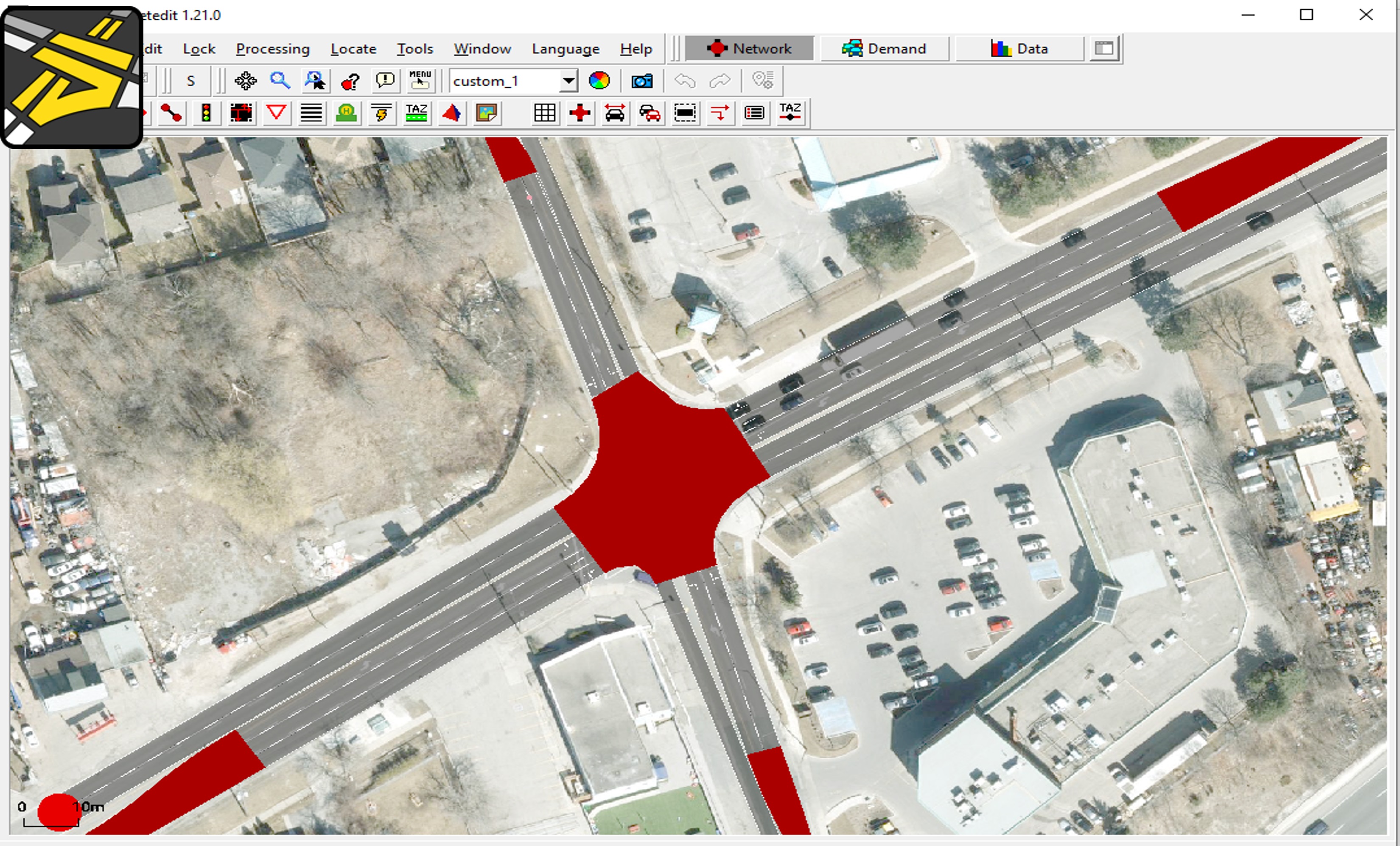Select the Move mode icon
1400x846 pixels.
click(x=241, y=113)
